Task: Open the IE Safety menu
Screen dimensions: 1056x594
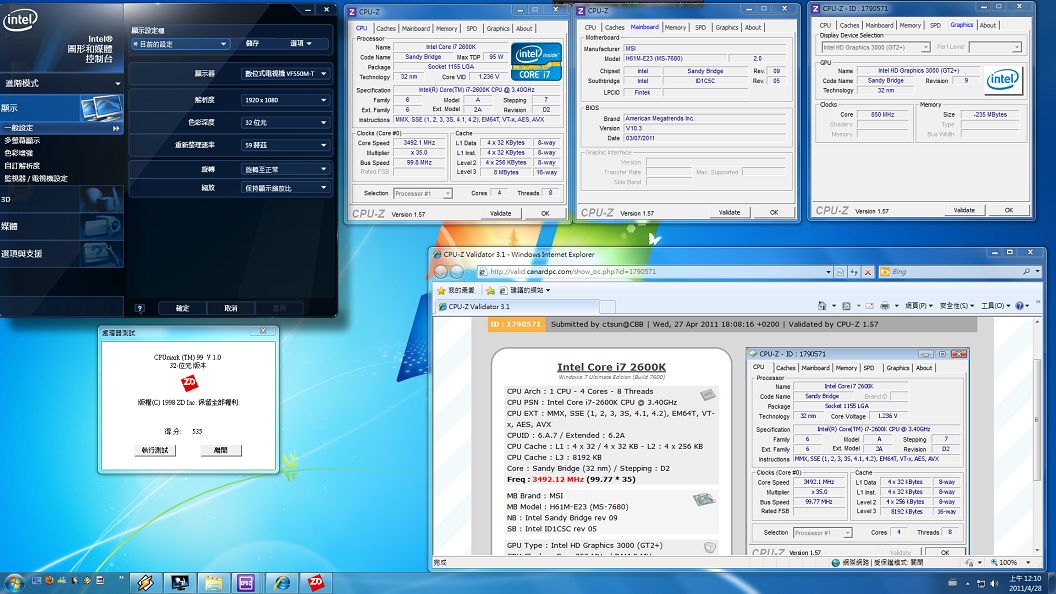Action: click(957, 306)
